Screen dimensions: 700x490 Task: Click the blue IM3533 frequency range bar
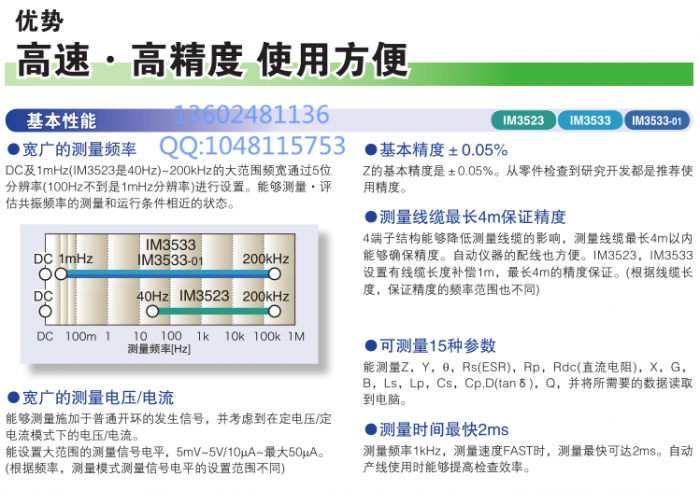tap(168, 274)
